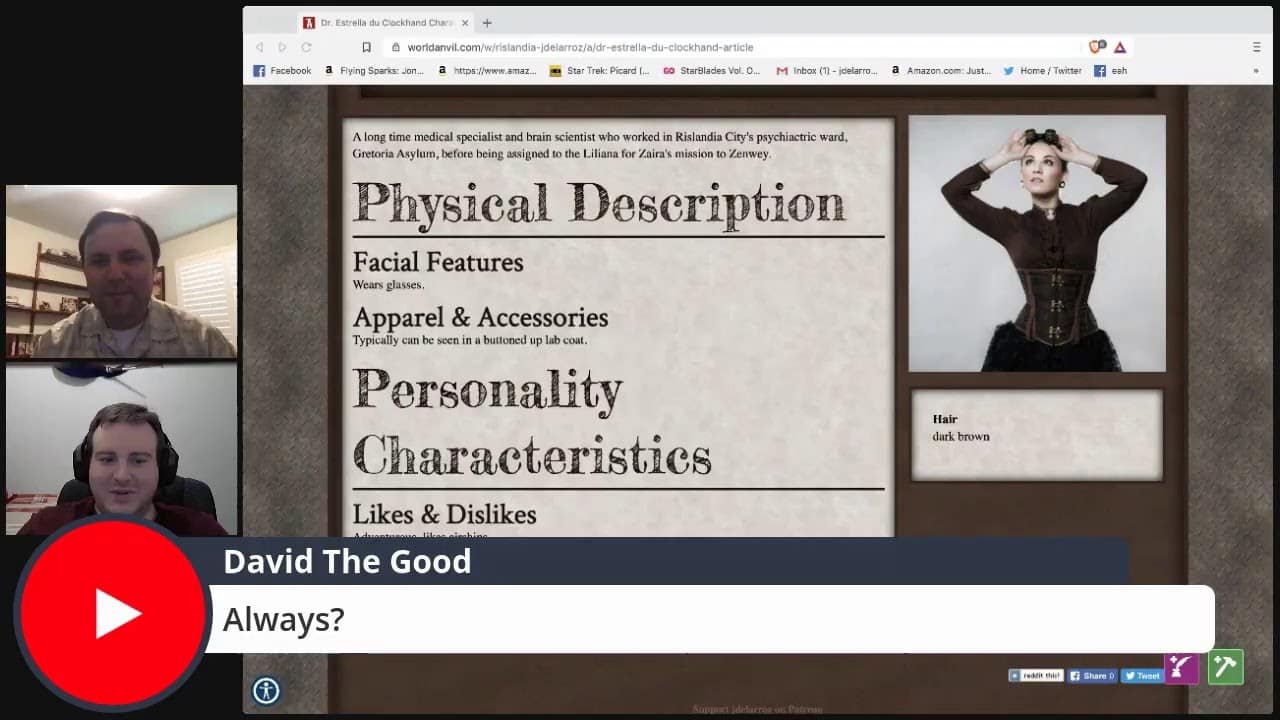Click the reddit this! button
The height and width of the screenshot is (720, 1280).
pyautogui.click(x=1035, y=676)
